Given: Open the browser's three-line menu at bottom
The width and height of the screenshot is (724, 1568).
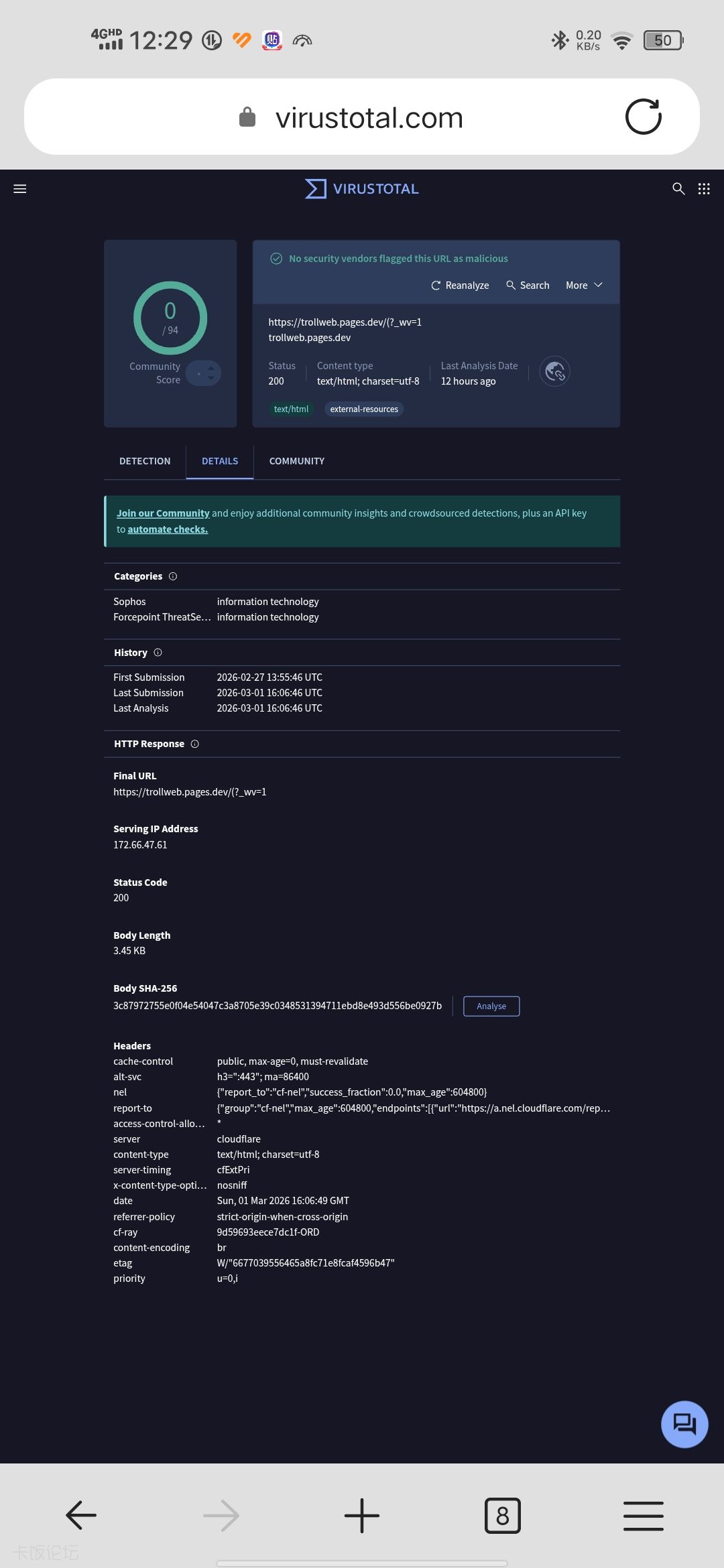Looking at the screenshot, I should [643, 1515].
